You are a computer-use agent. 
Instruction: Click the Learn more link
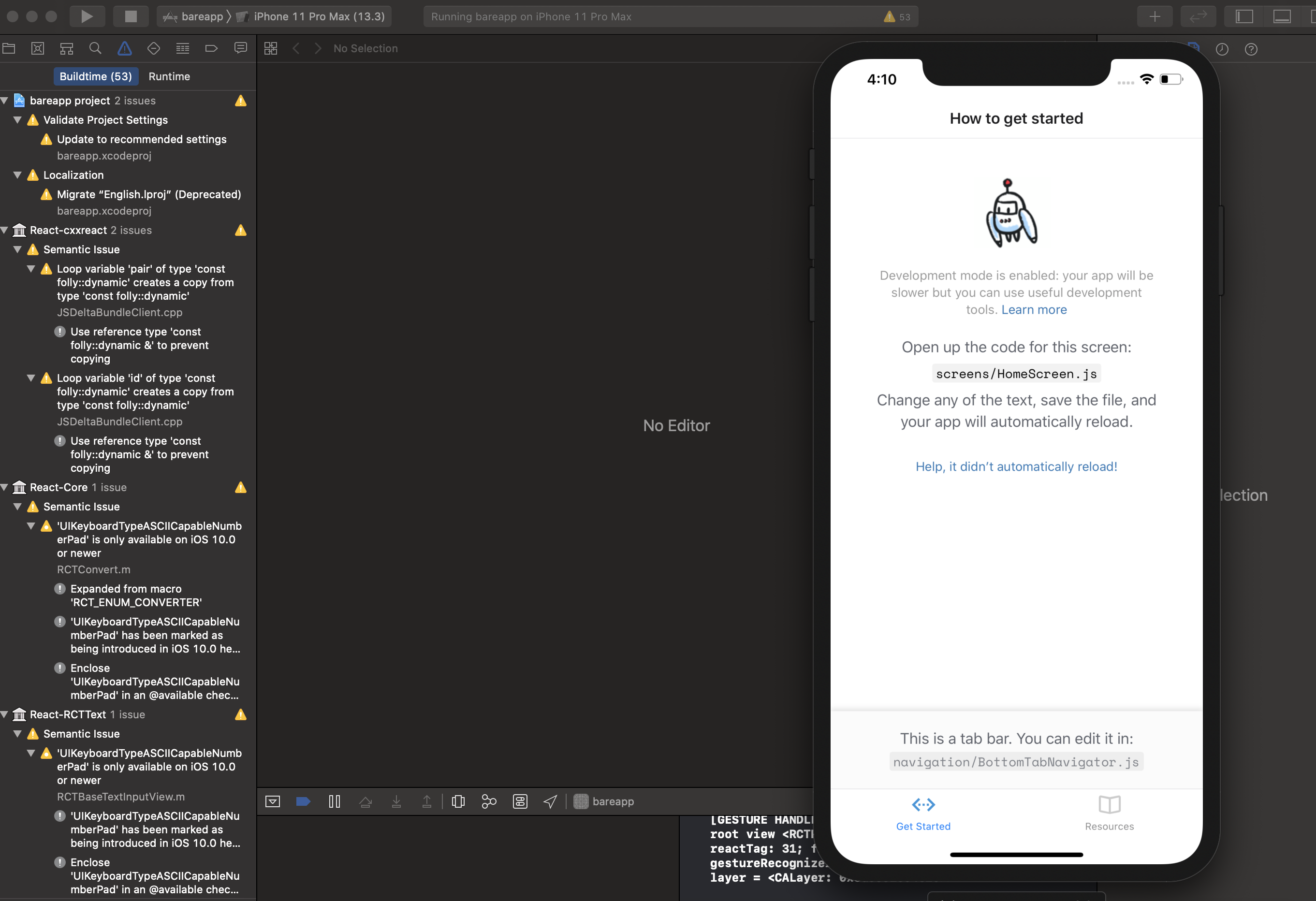click(1034, 310)
